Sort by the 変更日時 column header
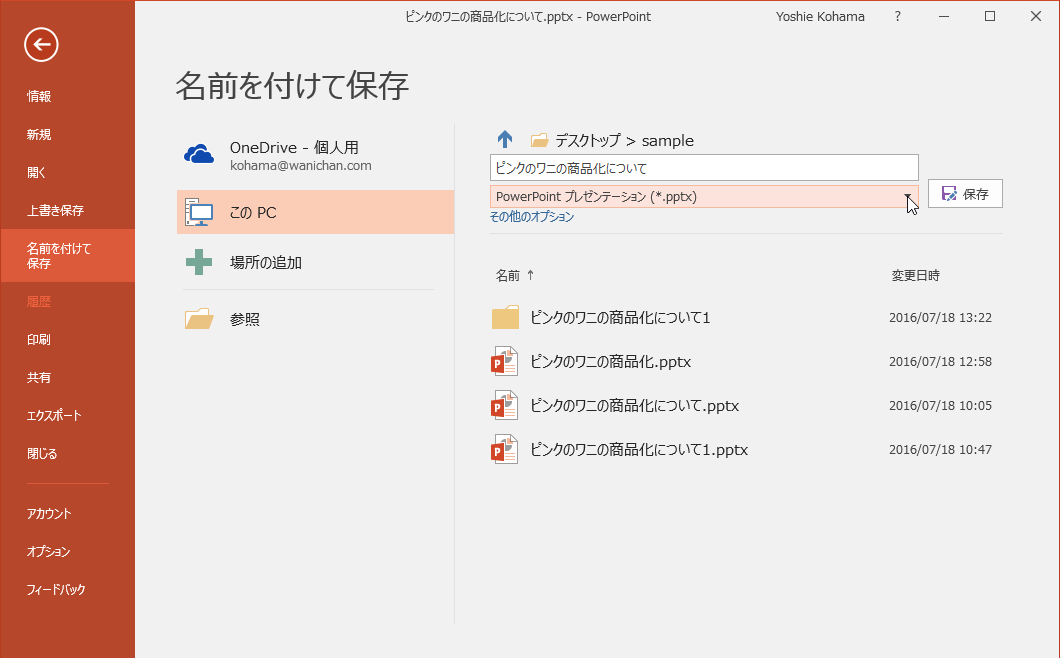Image resolution: width=1060 pixels, height=658 pixels. 915,275
